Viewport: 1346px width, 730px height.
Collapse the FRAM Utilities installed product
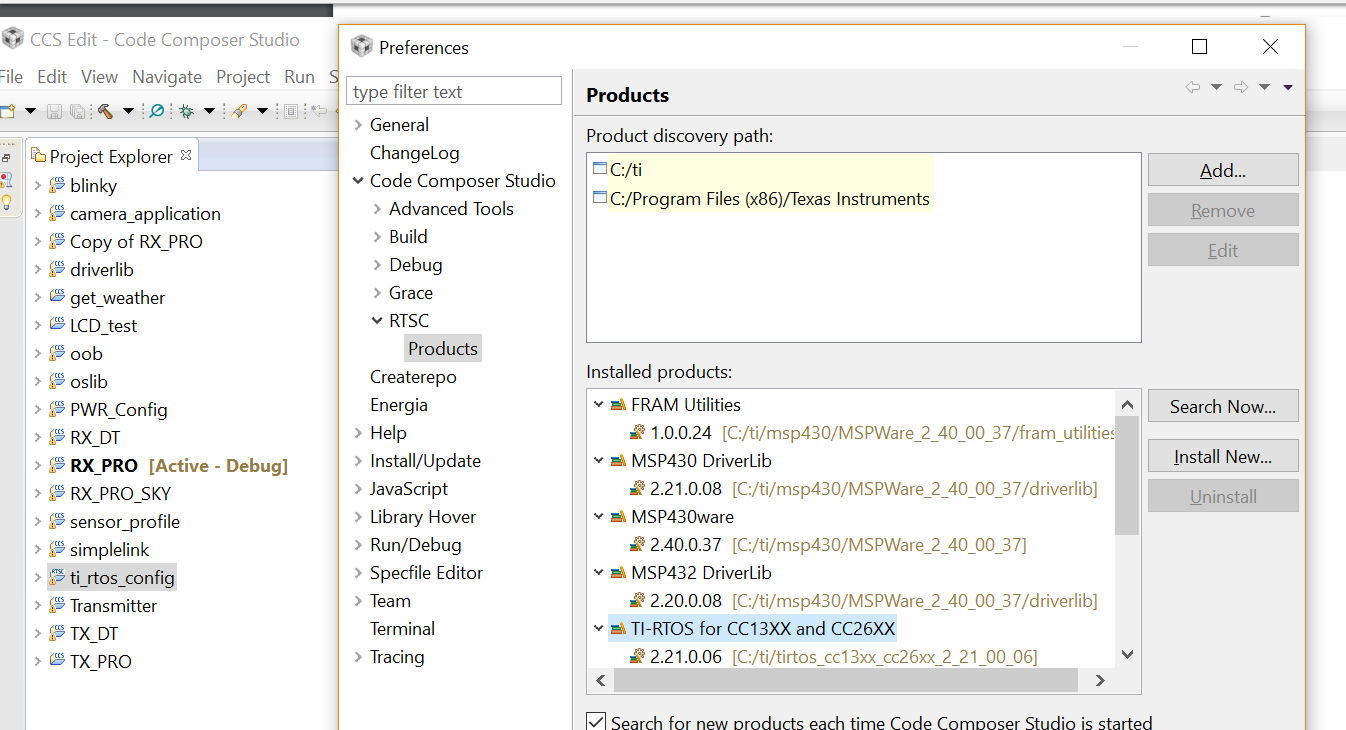(x=599, y=405)
